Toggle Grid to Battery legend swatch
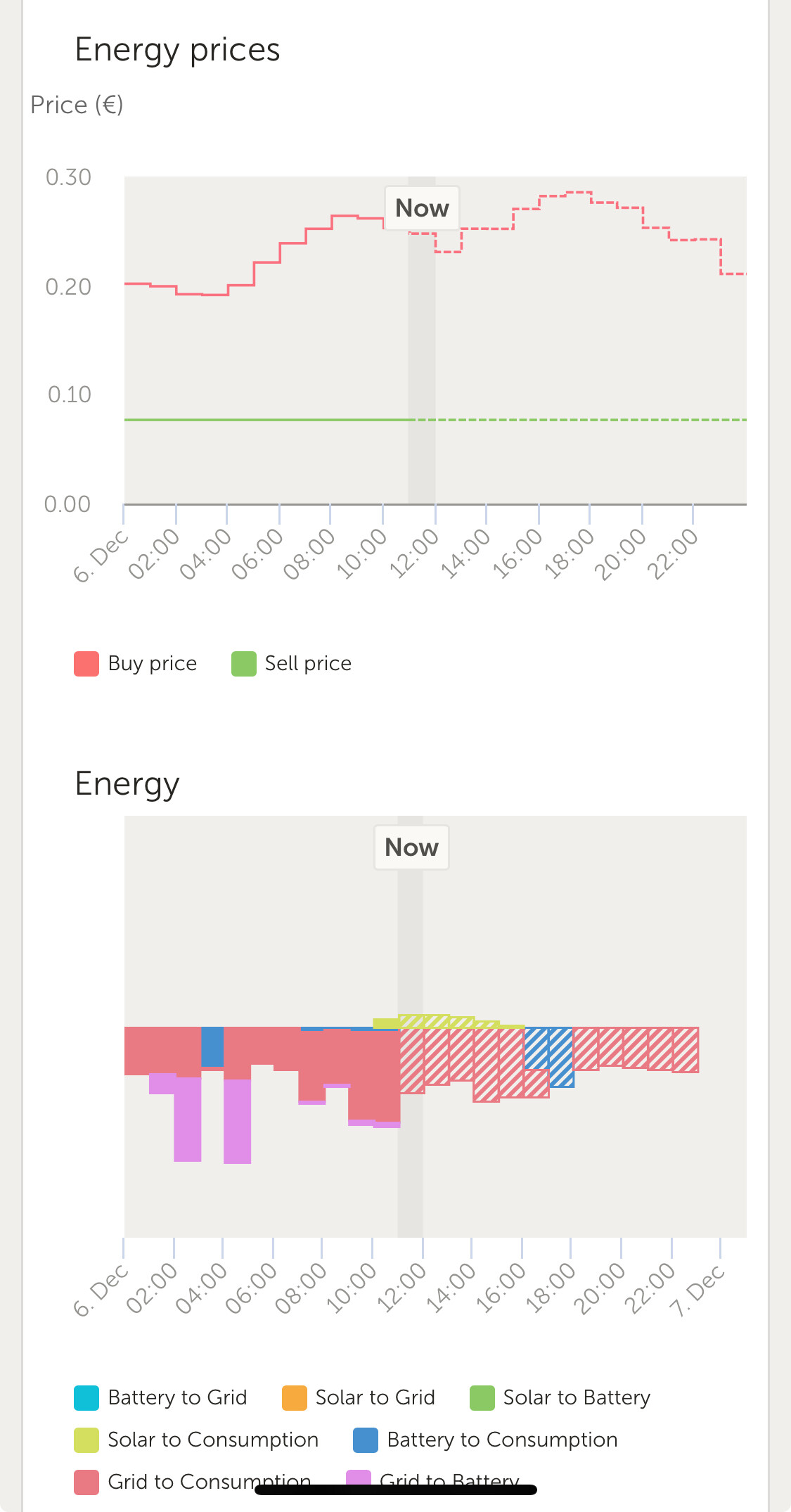 (359, 1480)
